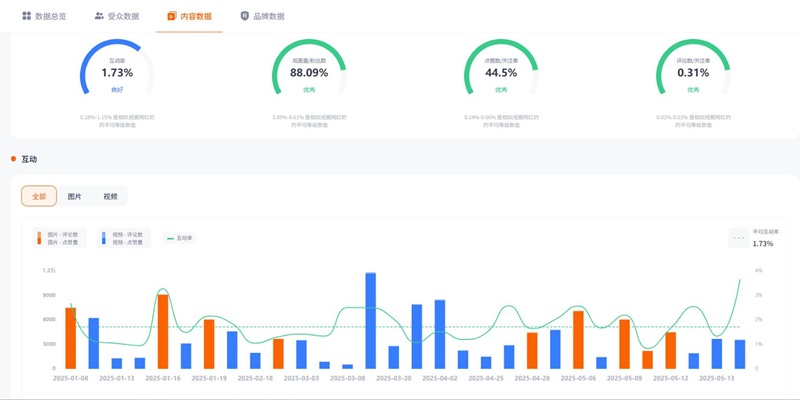Image resolution: width=800 pixels, height=400 pixels.
Task: Switch to the 内容数据 tab
Action: (189, 16)
